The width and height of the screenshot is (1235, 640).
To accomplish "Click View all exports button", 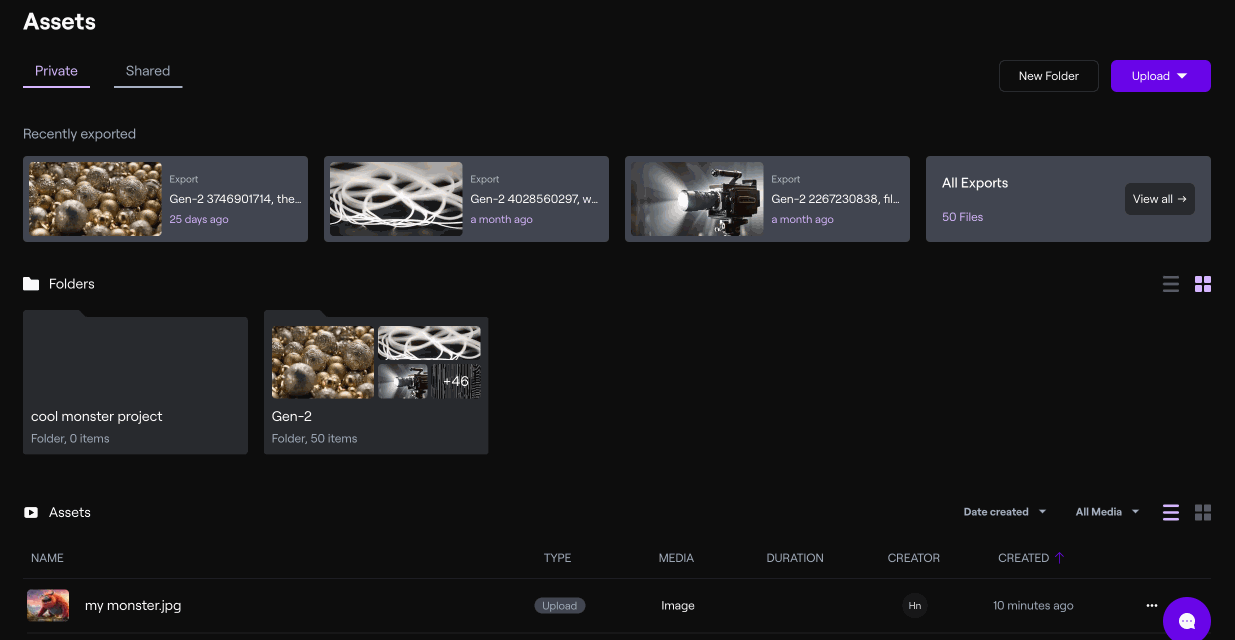I will (x=1159, y=199).
